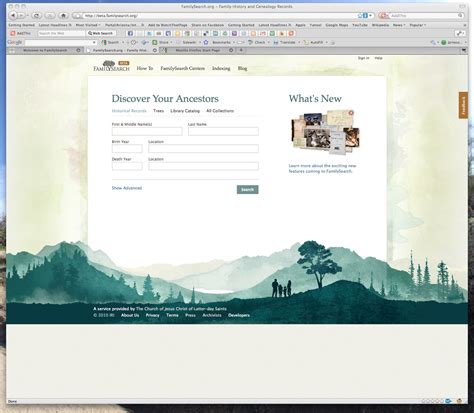Image resolution: width=474 pixels, height=413 pixels.
Task: Open the FamilySearch Centers link
Action: [x=182, y=68]
